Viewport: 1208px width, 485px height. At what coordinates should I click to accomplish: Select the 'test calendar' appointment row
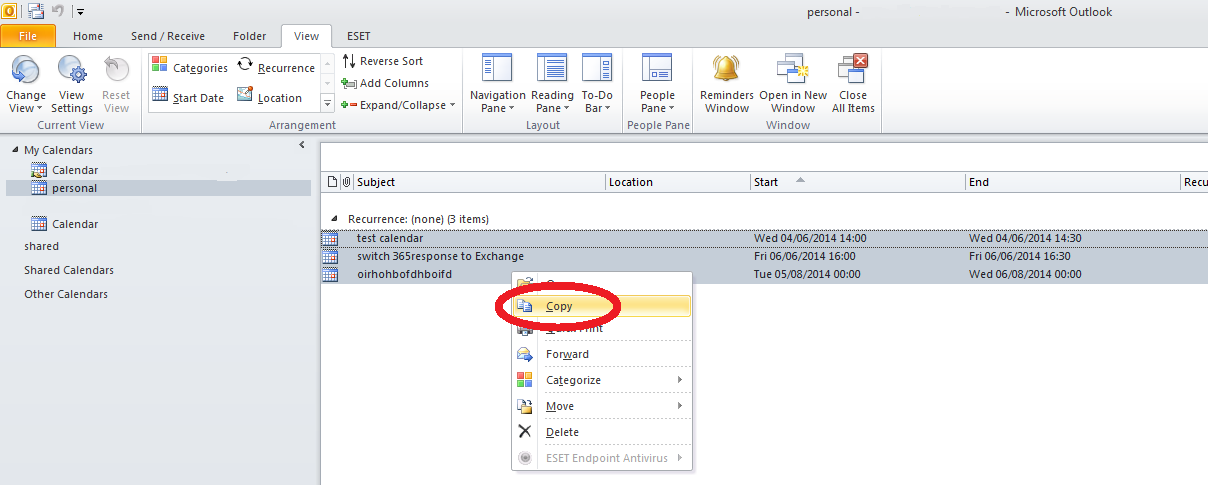point(764,238)
